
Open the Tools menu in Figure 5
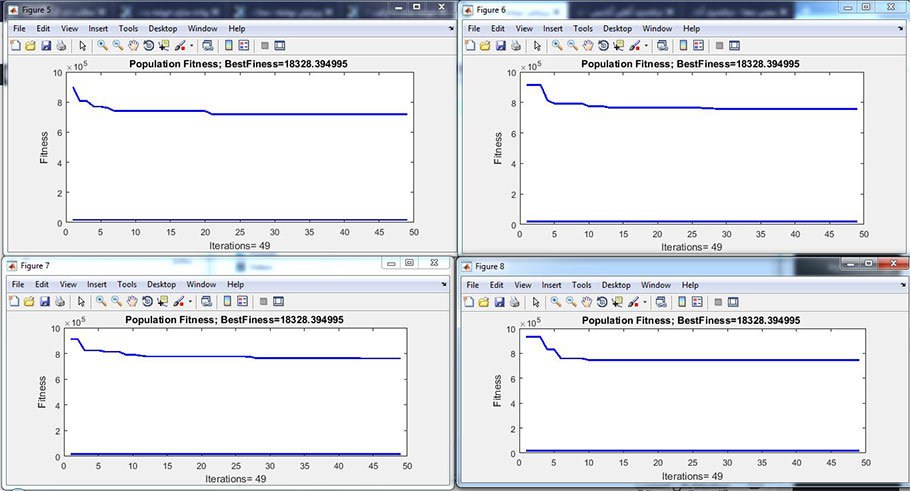(x=128, y=29)
